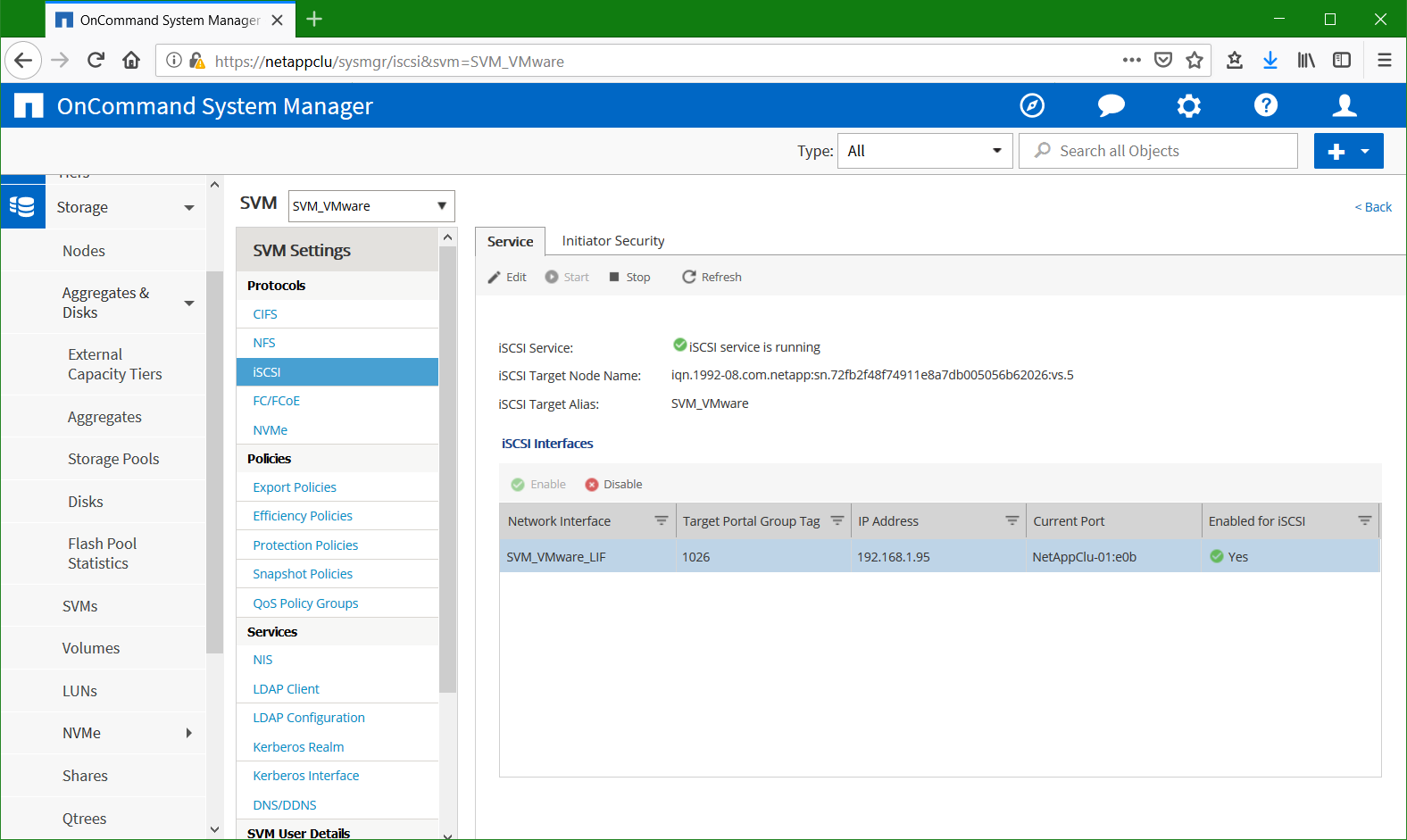Click the Edit pencil toolbar button
The height and width of the screenshot is (840, 1407).
tap(507, 277)
